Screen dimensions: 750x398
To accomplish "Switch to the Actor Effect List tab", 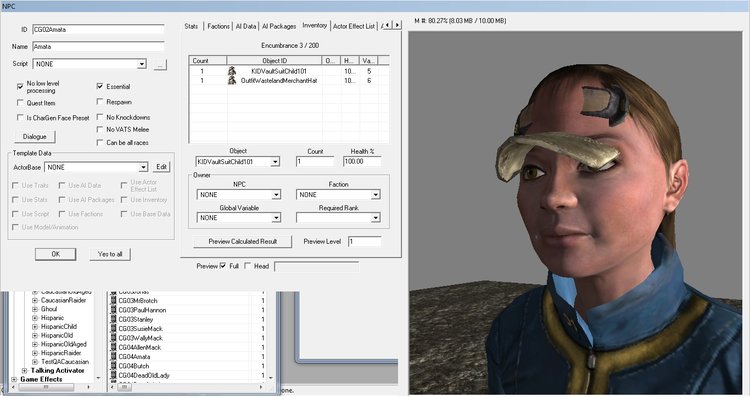I will 354,26.
